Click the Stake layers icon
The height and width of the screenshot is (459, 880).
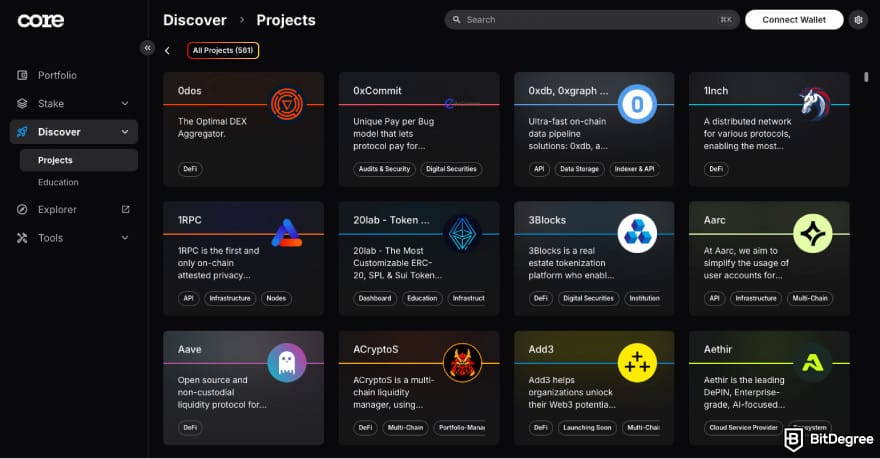22,103
